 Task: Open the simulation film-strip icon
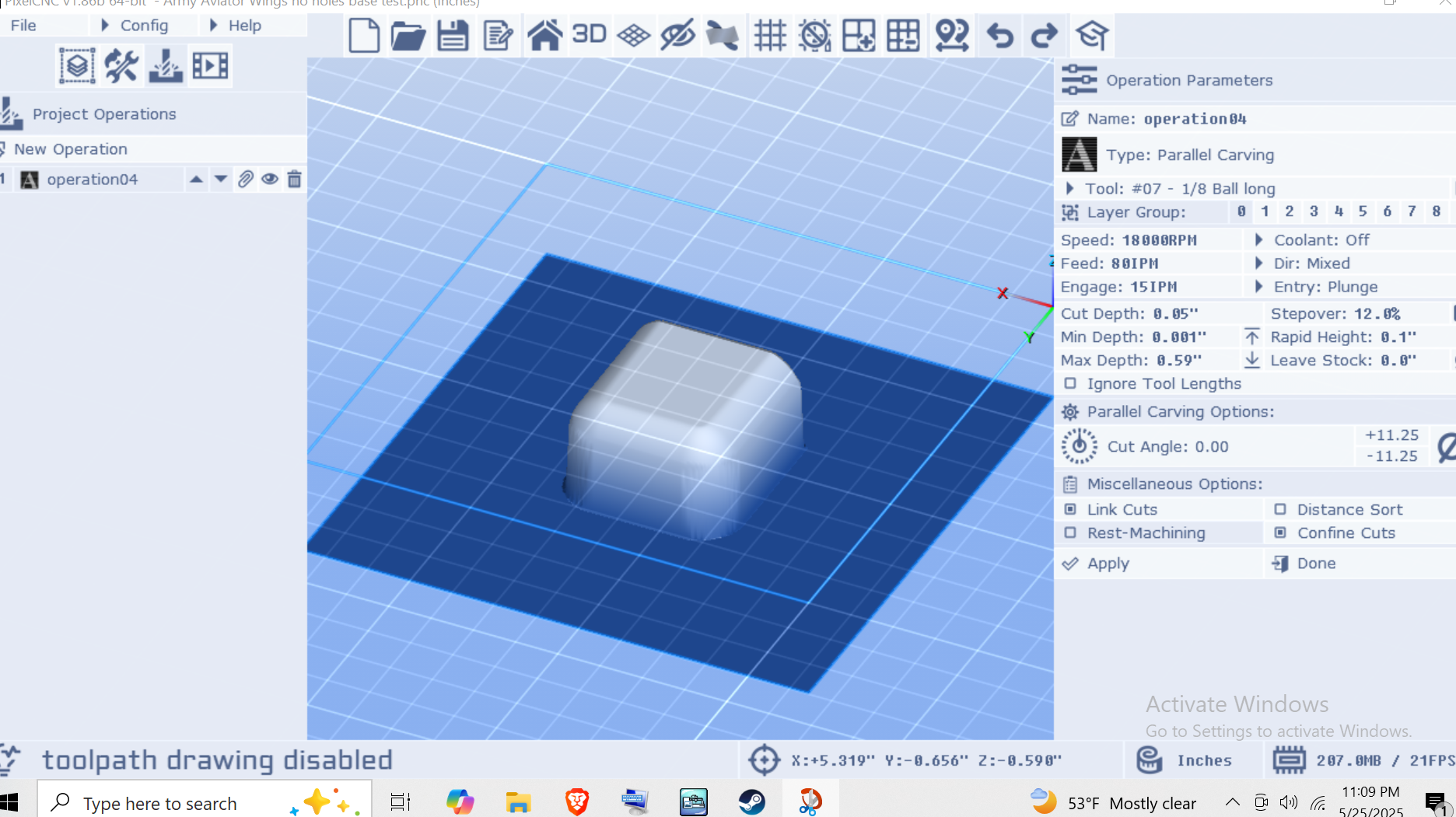point(210,66)
